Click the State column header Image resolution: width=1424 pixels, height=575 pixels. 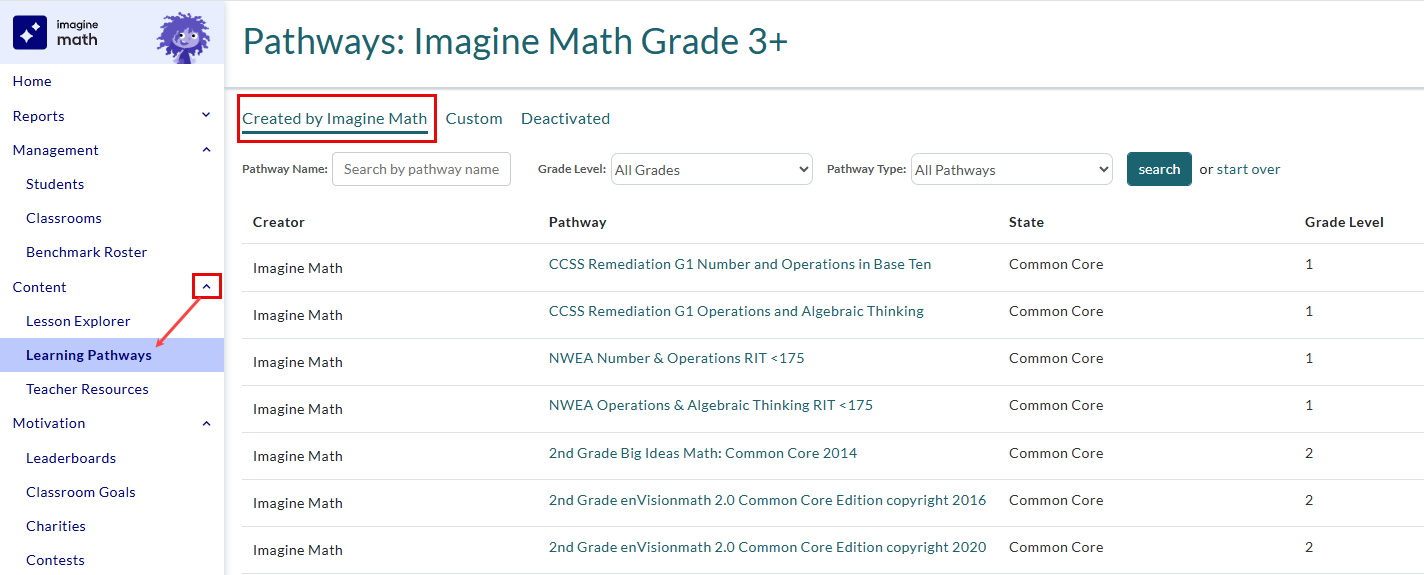pos(1026,222)
